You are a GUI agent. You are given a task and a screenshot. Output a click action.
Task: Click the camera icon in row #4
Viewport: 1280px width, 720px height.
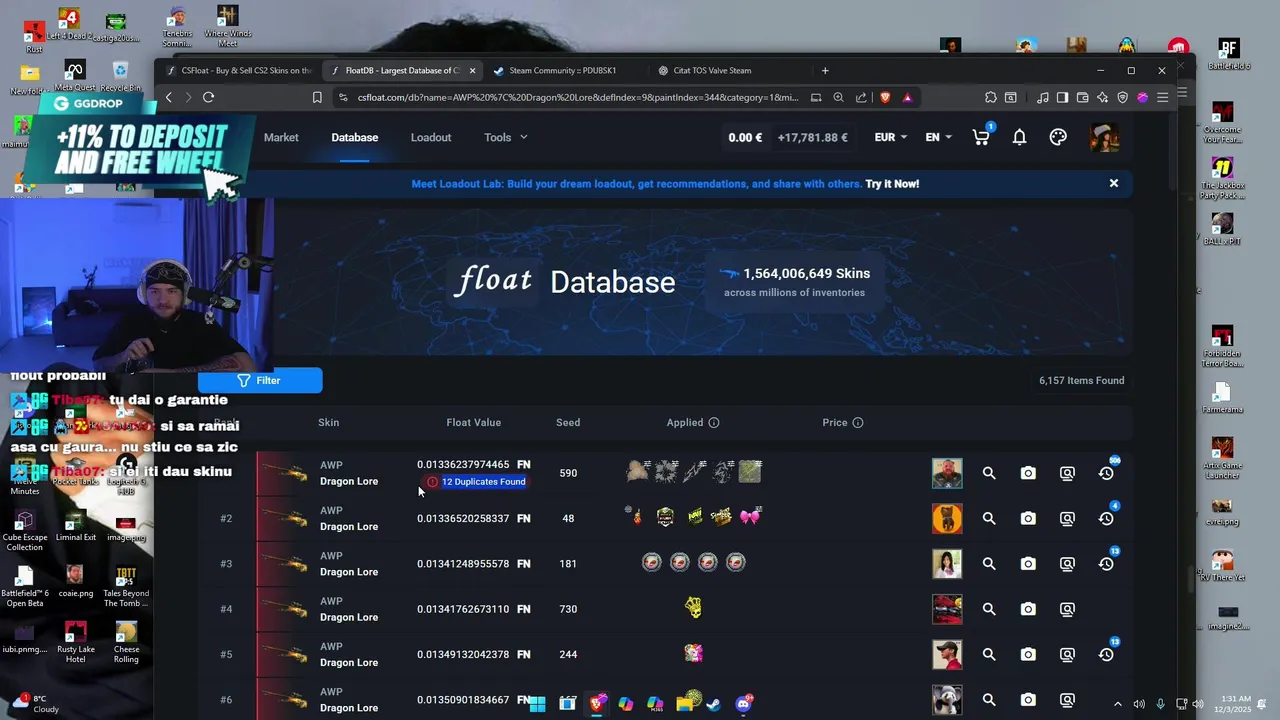pos(1028,609)
